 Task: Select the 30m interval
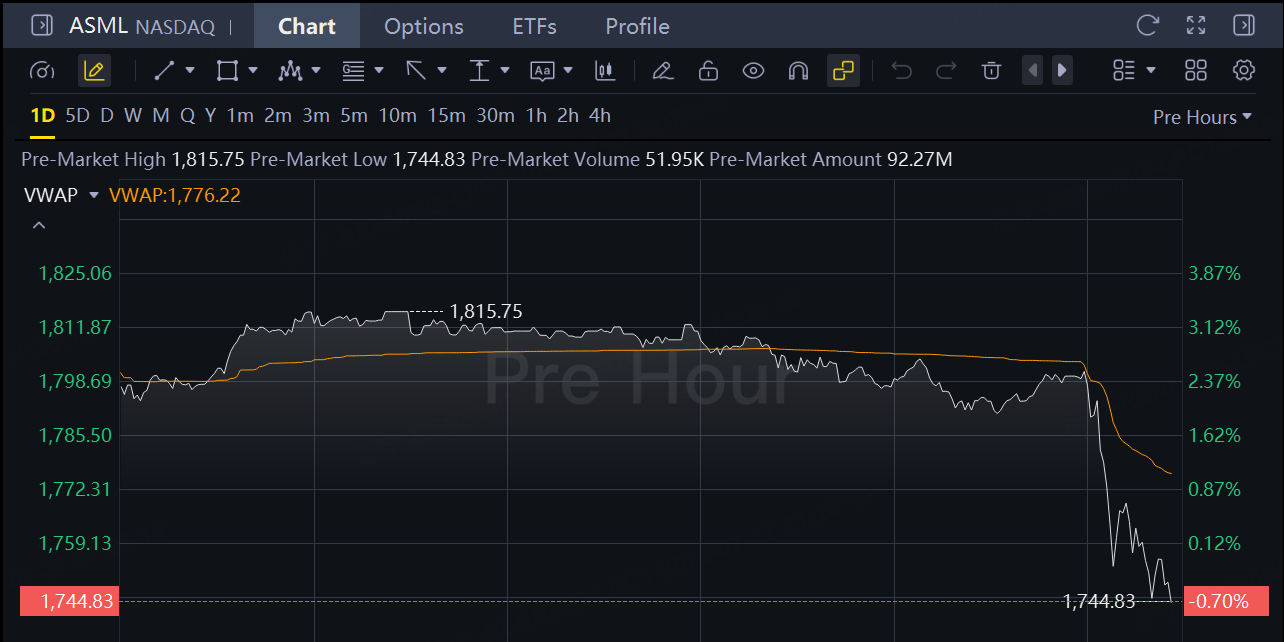[x=495, y=116]
